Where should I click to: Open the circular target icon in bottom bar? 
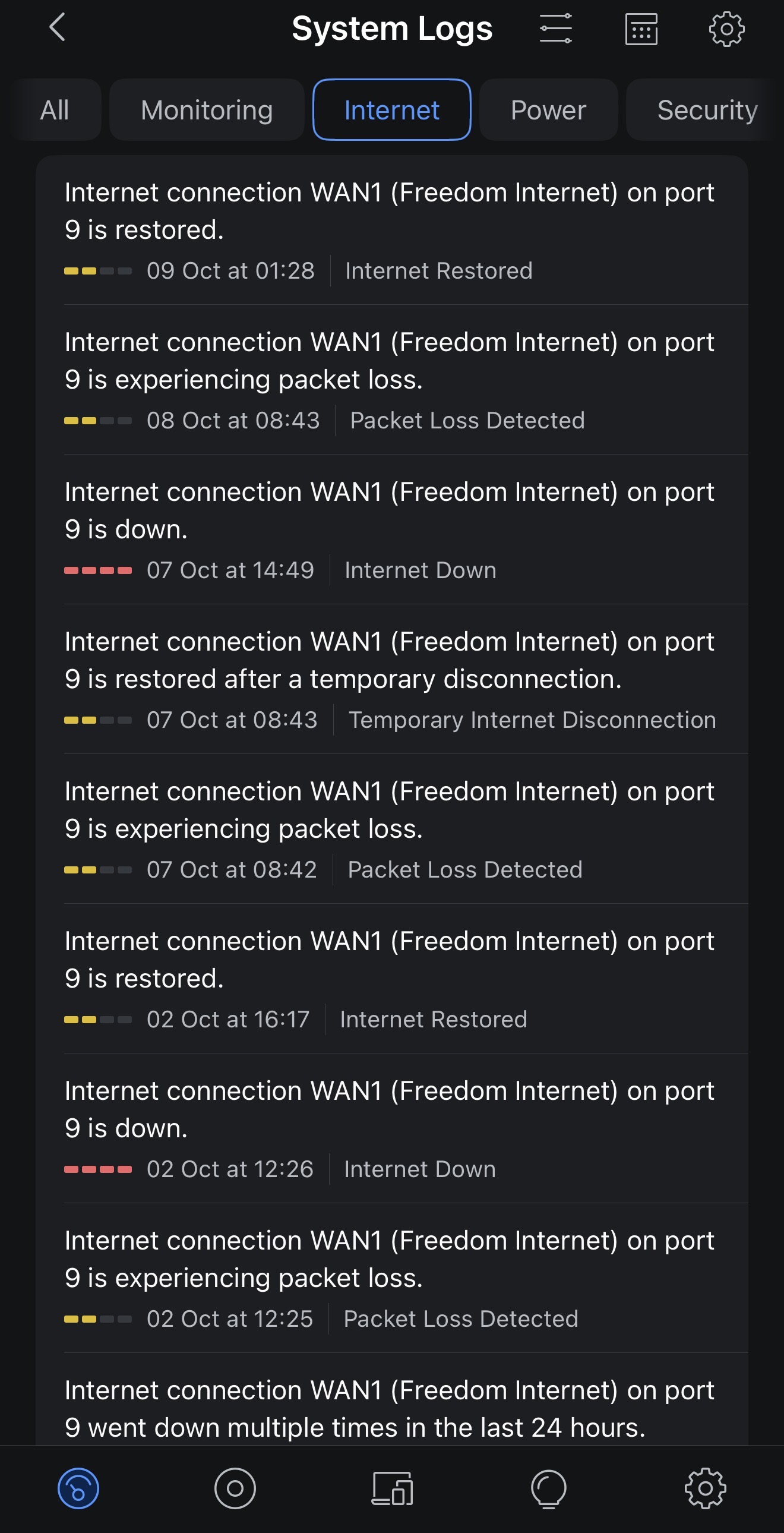tap(235, 1488)
